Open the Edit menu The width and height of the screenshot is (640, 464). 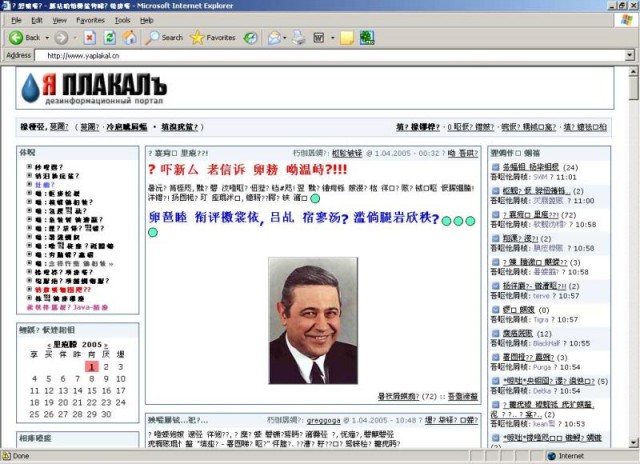tap(37, 20)
